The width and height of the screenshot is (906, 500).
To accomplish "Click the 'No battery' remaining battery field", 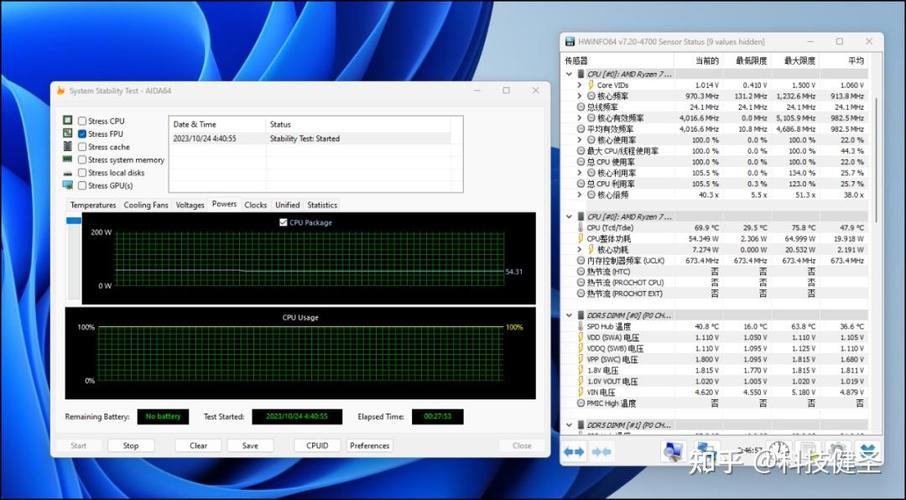I will [163, 416].
